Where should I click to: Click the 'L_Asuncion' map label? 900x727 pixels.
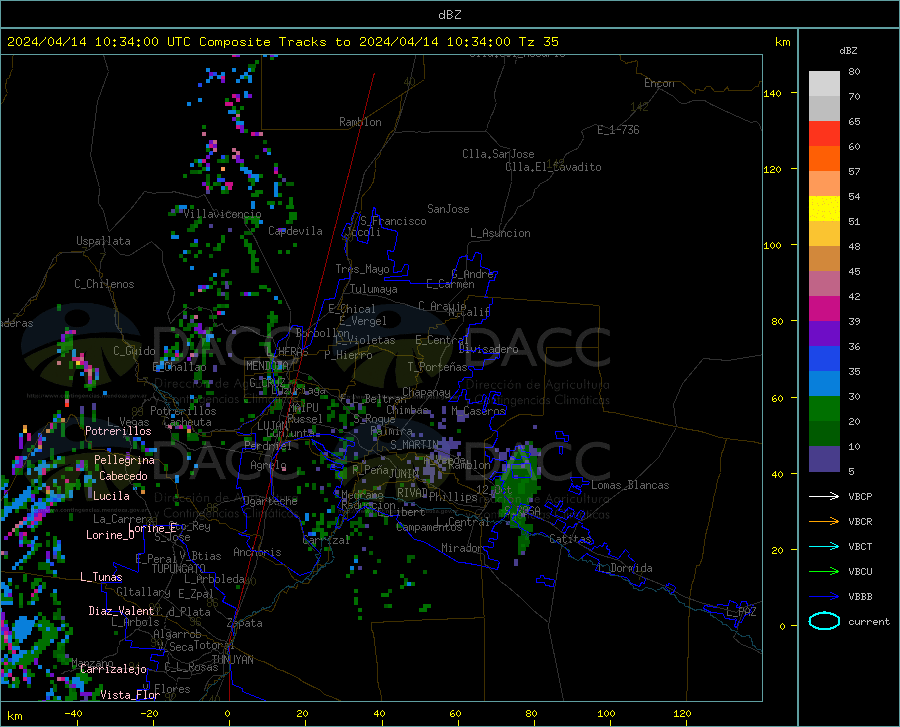click(x=500, y=233)
